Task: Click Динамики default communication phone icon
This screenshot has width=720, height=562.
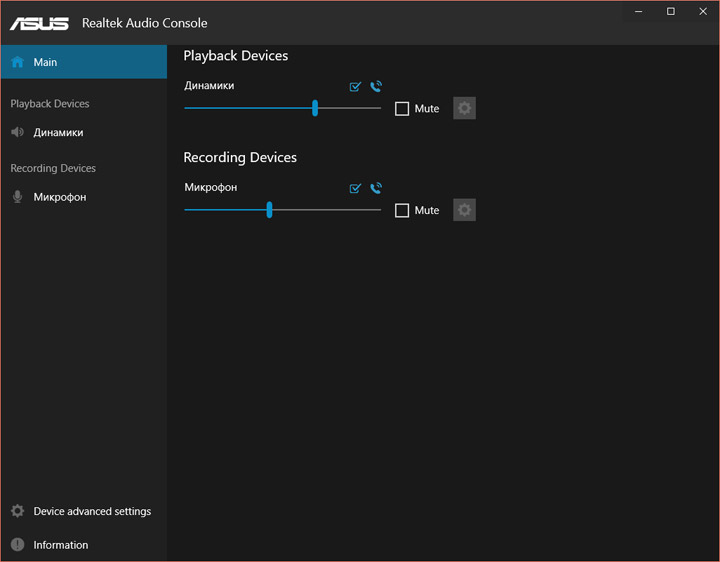Action: tap(376, 87)
